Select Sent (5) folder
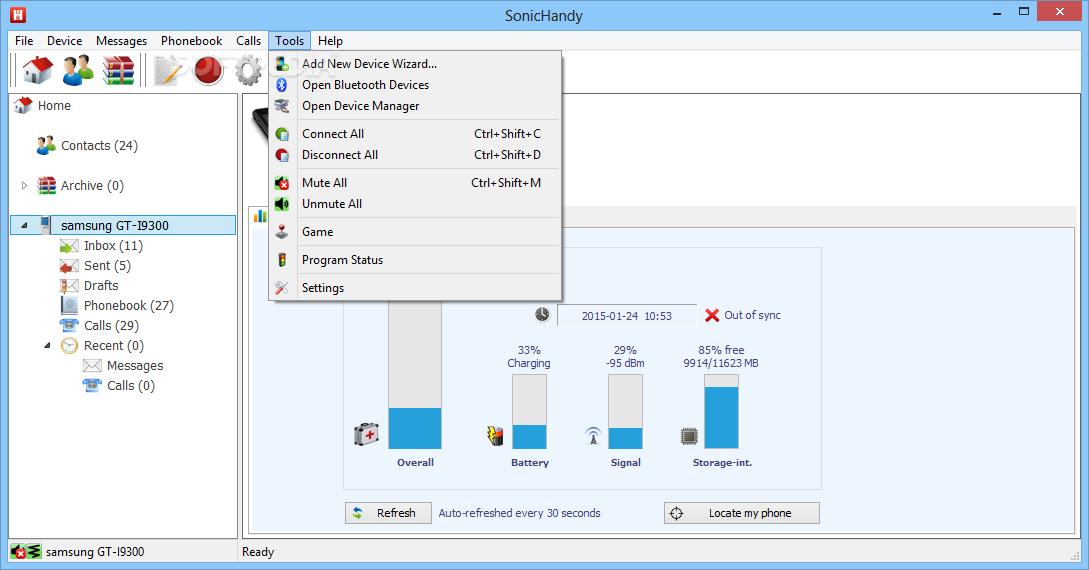The width and height of the screenshot is (1089, 570). [107, 266]
